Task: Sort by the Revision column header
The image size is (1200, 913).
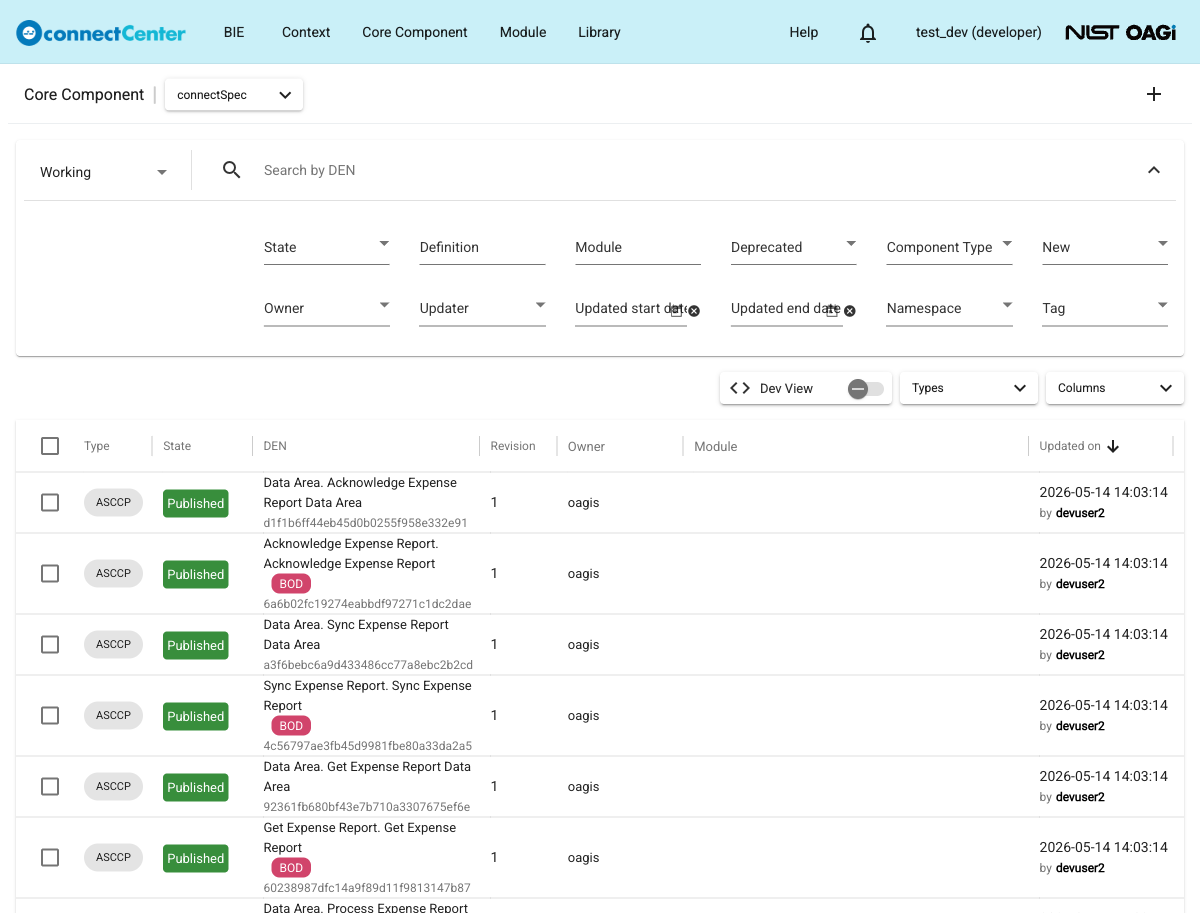Action: [513, 446]
